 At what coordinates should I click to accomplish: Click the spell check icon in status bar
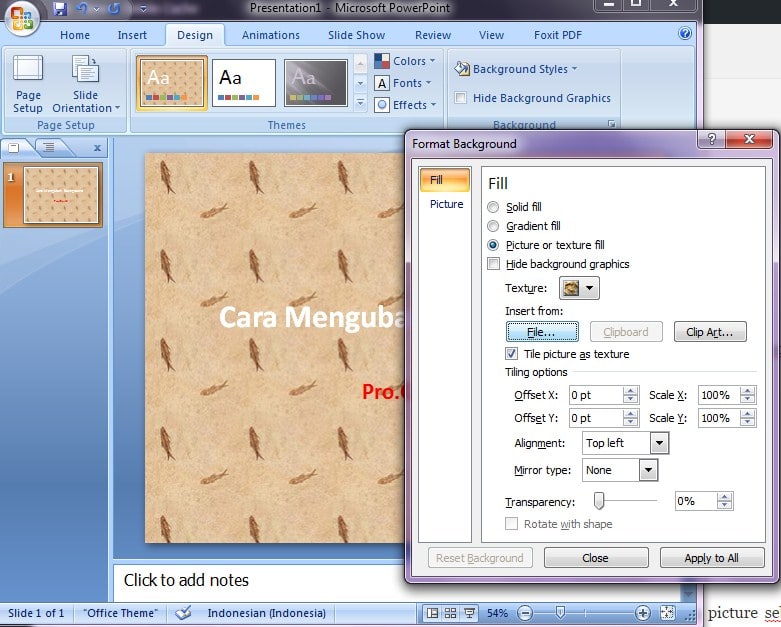click(x=183, y=613)
